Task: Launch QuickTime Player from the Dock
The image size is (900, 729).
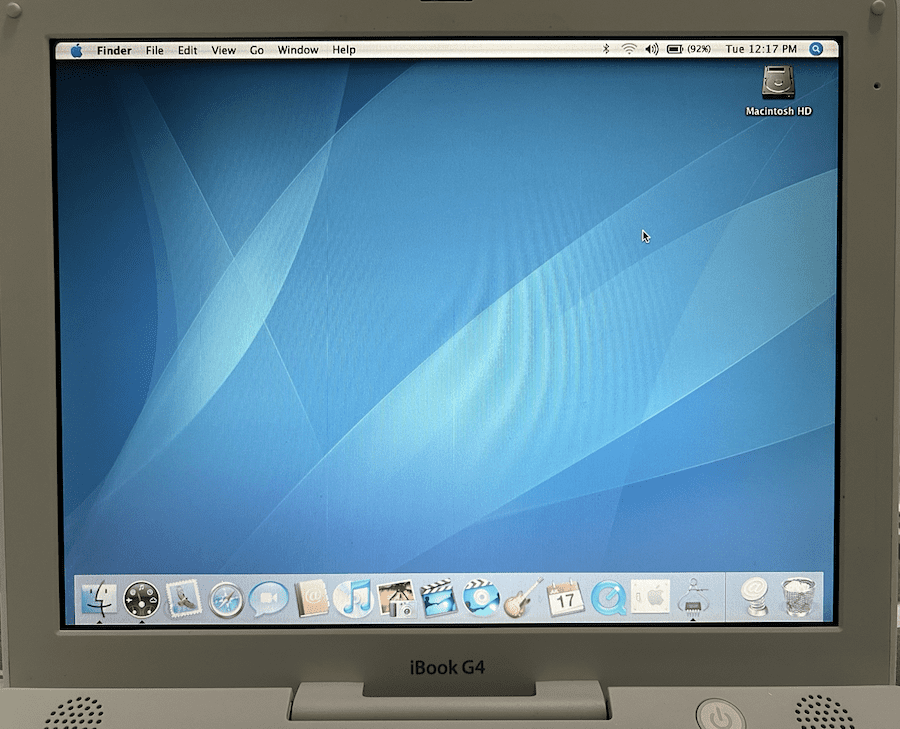Action: [608, 598]
